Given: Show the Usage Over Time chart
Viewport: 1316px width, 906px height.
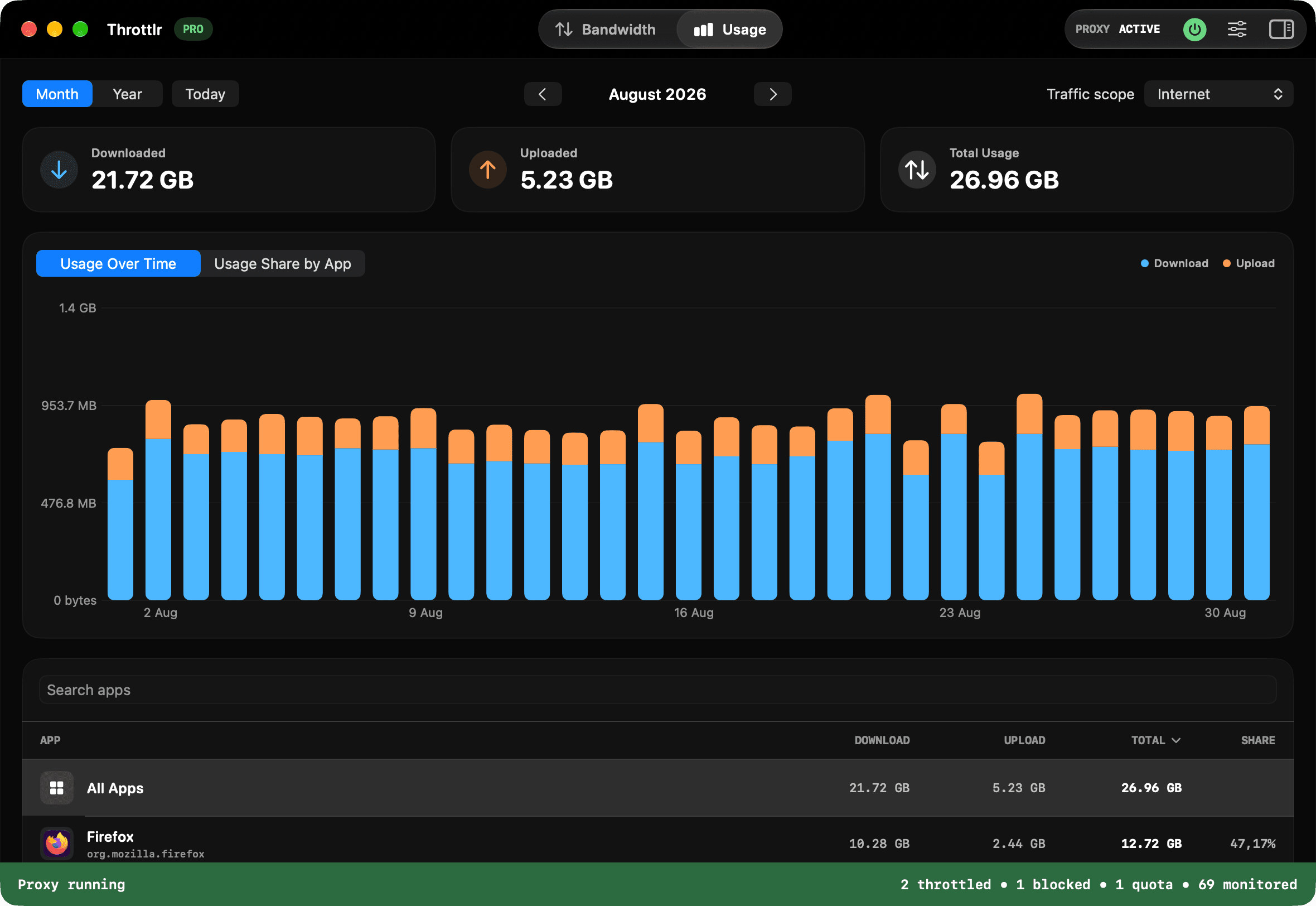Looking at the screenshot, I should click(x=118, y=263).
